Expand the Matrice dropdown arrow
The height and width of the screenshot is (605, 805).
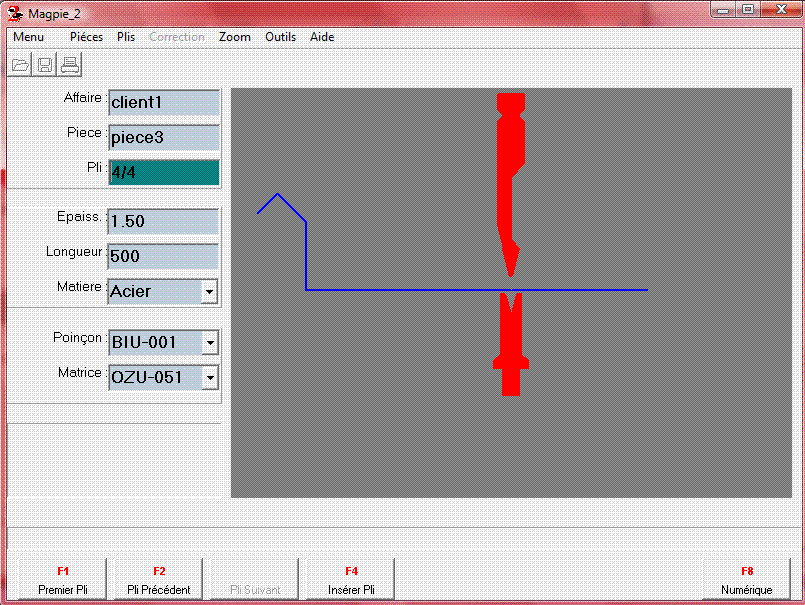[x=210, y=378]
